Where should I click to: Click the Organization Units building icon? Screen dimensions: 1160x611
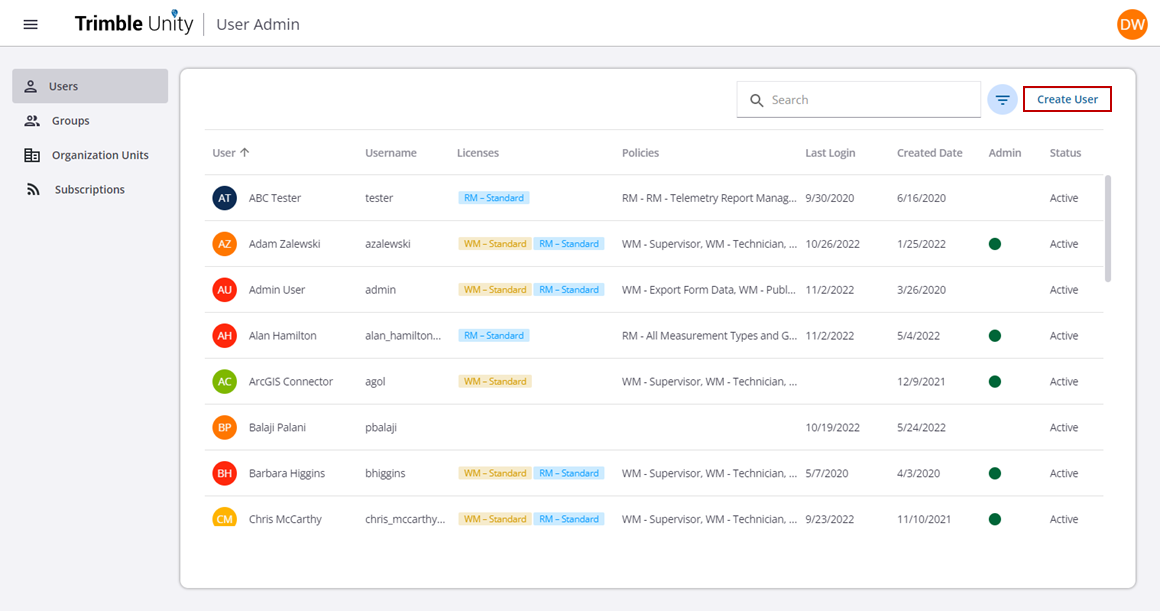(x=32, y=155)
